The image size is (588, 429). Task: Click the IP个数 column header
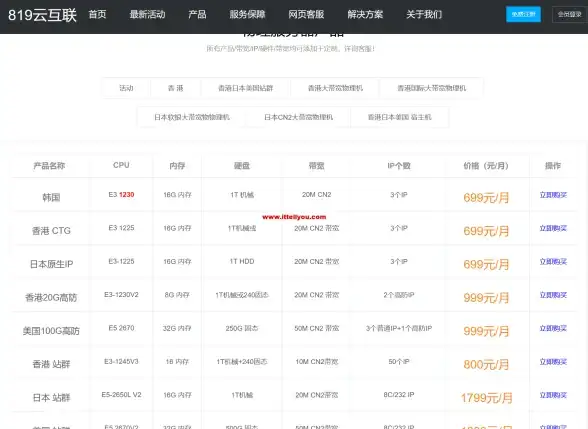(x=399, y=166)
